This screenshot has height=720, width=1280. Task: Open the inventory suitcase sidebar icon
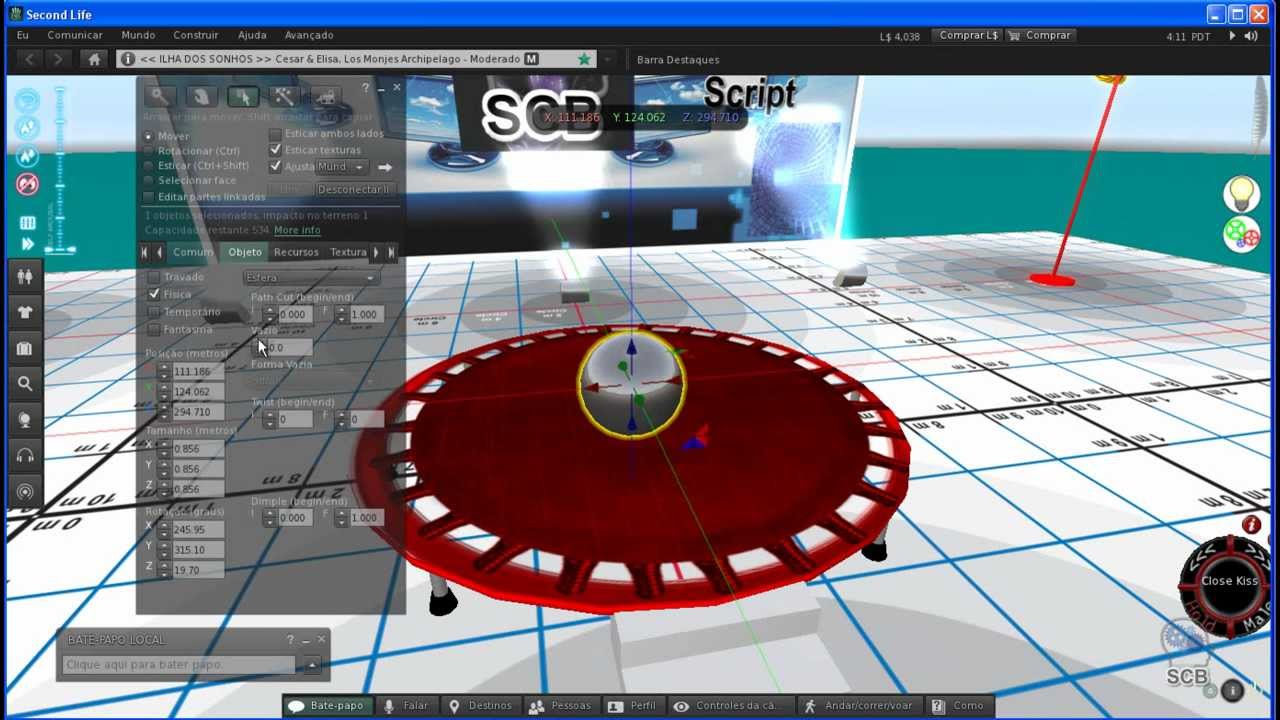(x=26, y=348)
